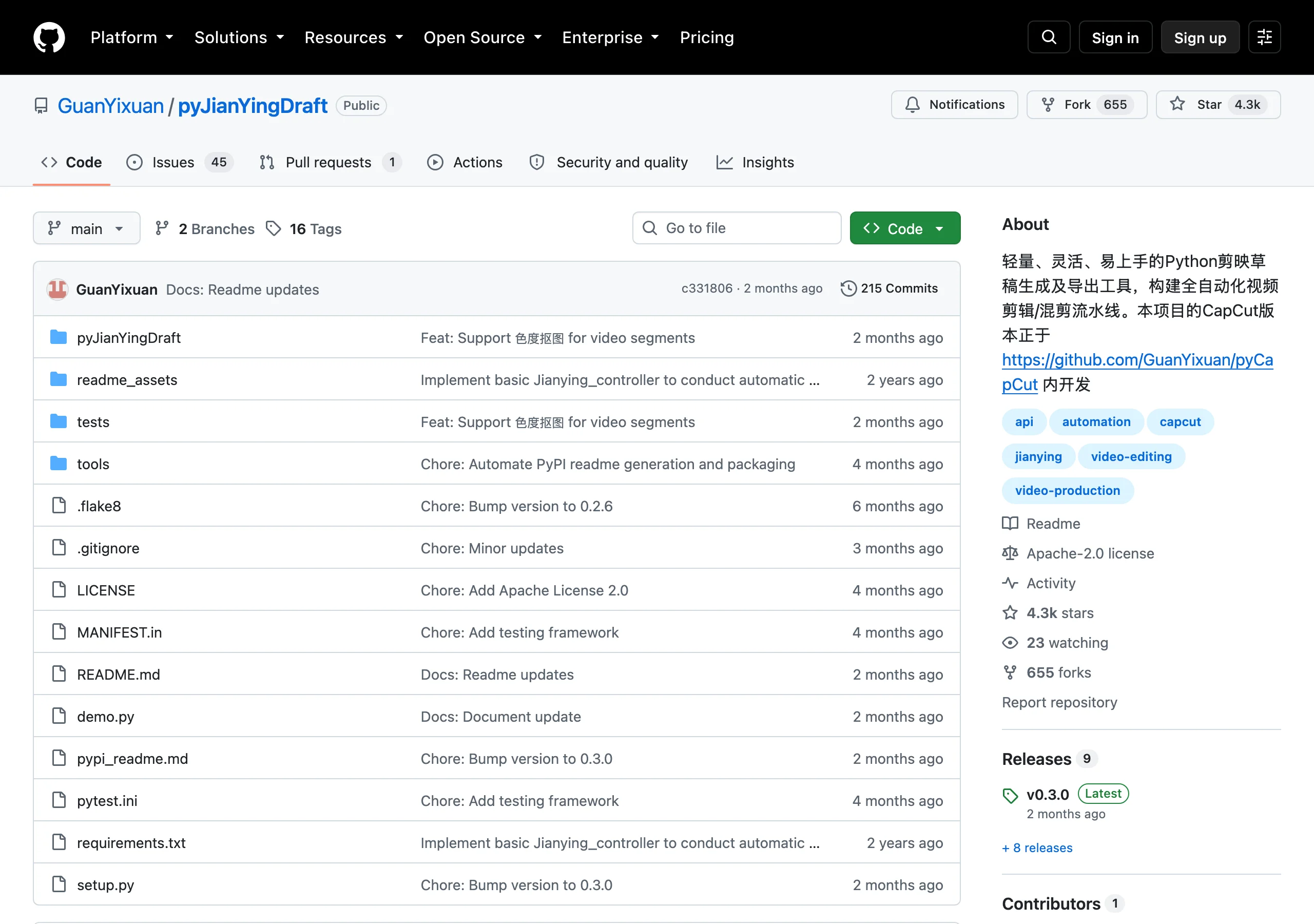The width and height of the screenshot is (1314, 924).
Task: Open the demo.py file
Action: tap(105, 716)
